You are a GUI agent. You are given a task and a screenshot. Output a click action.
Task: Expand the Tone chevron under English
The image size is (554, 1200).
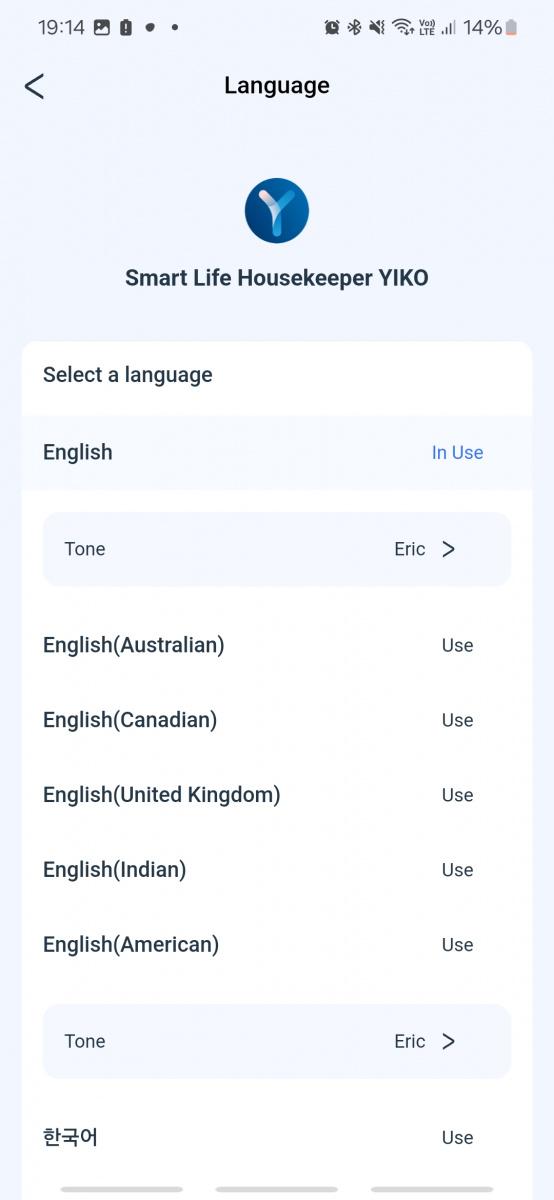(448, 549)
